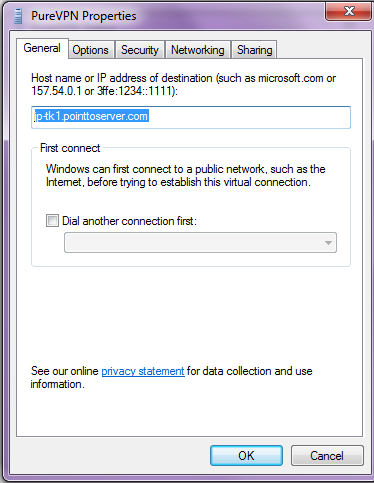Open the Options tab

(x=90, y=50)
